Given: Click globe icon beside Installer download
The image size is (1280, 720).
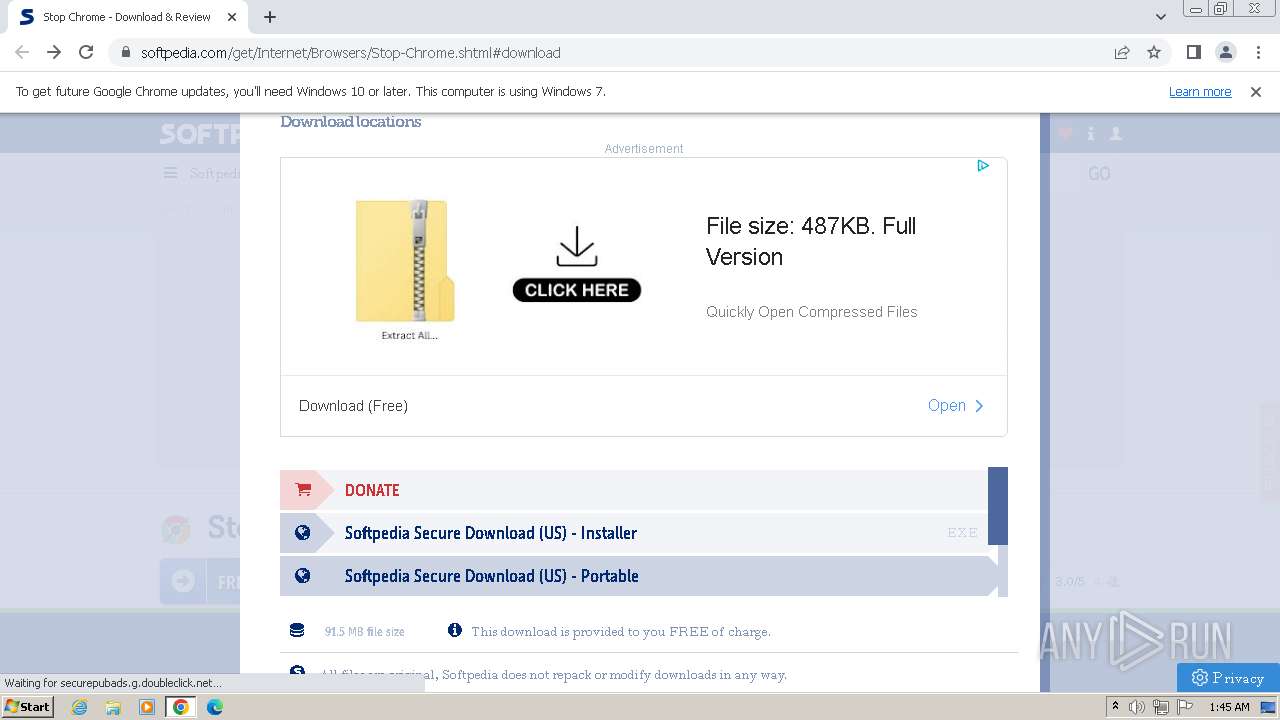Looking at the screenshot, I should (x=303, y=533).
